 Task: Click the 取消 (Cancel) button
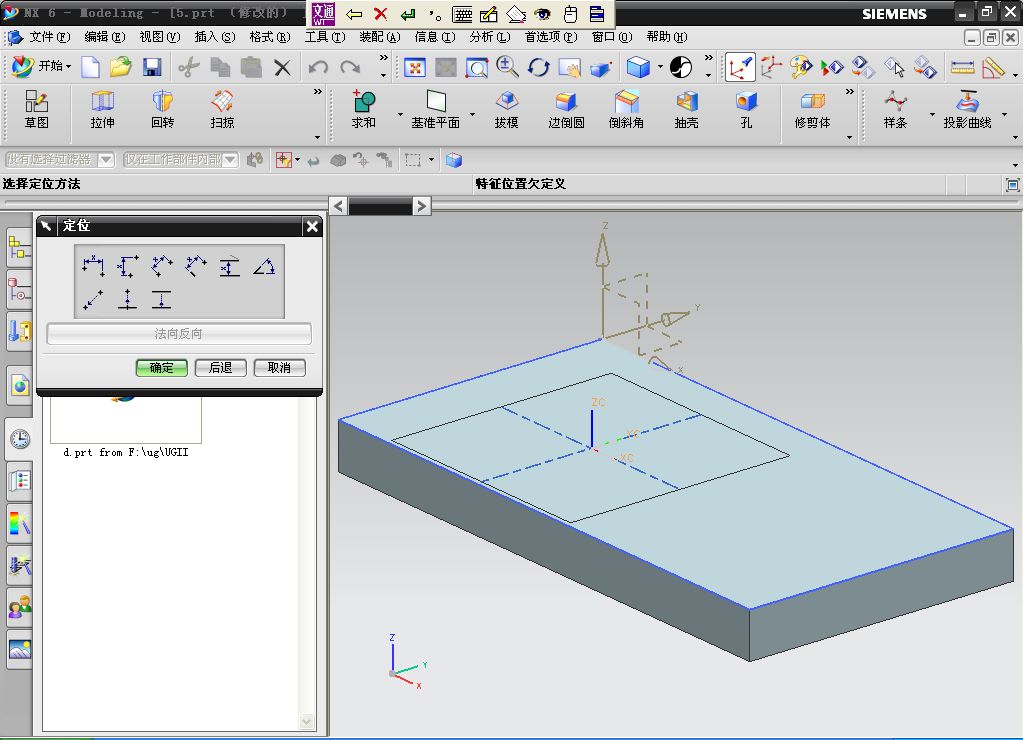(x=279, y=367)
